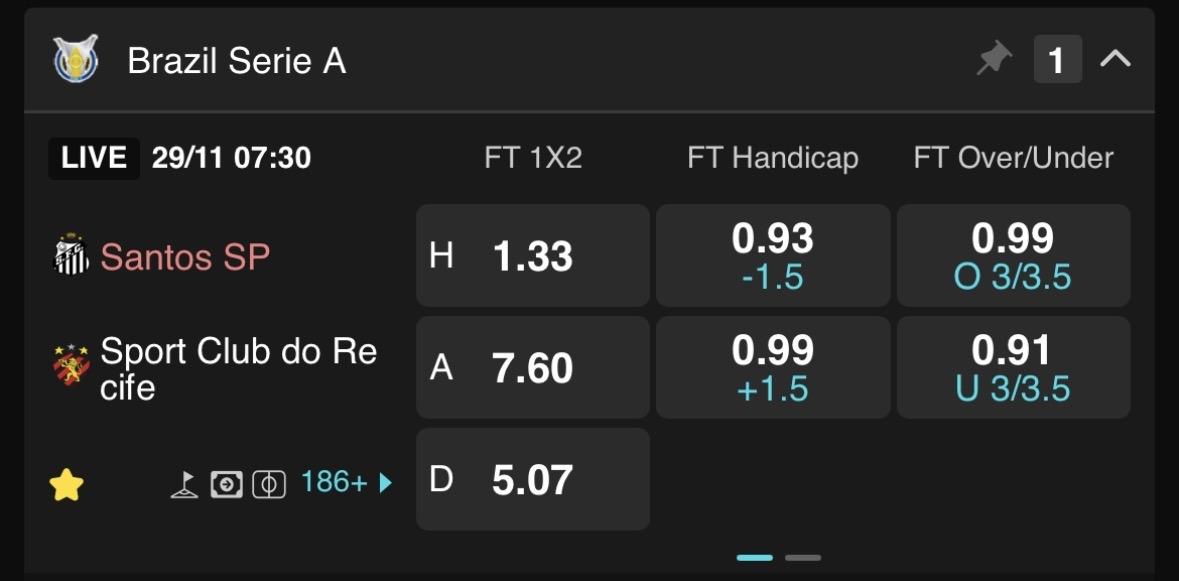The image size is (1179, 581).
Task: Choose Under 3/3.5 at 0.91
Action: click(x=1013, y=368)
